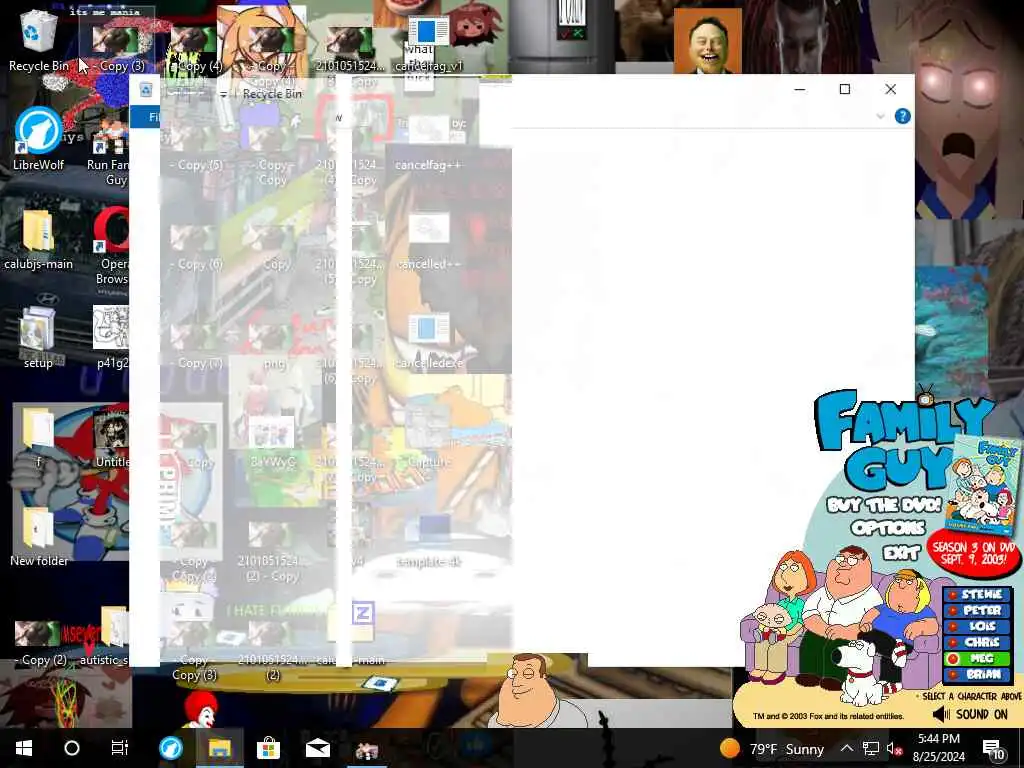Viewport: 1024px width, 768px height.
Task: Select Brian character in Family Guy widget
Action: [x=977, y=674]
